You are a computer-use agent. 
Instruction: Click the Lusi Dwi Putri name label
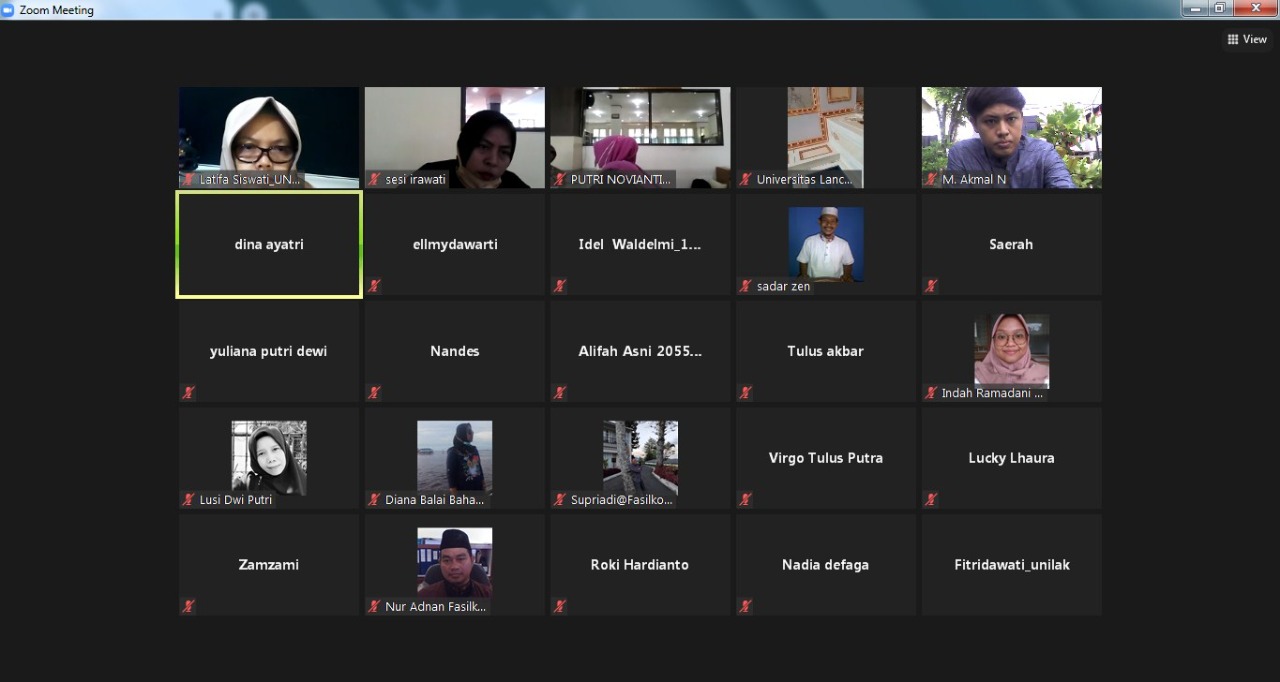pos(235,500)
